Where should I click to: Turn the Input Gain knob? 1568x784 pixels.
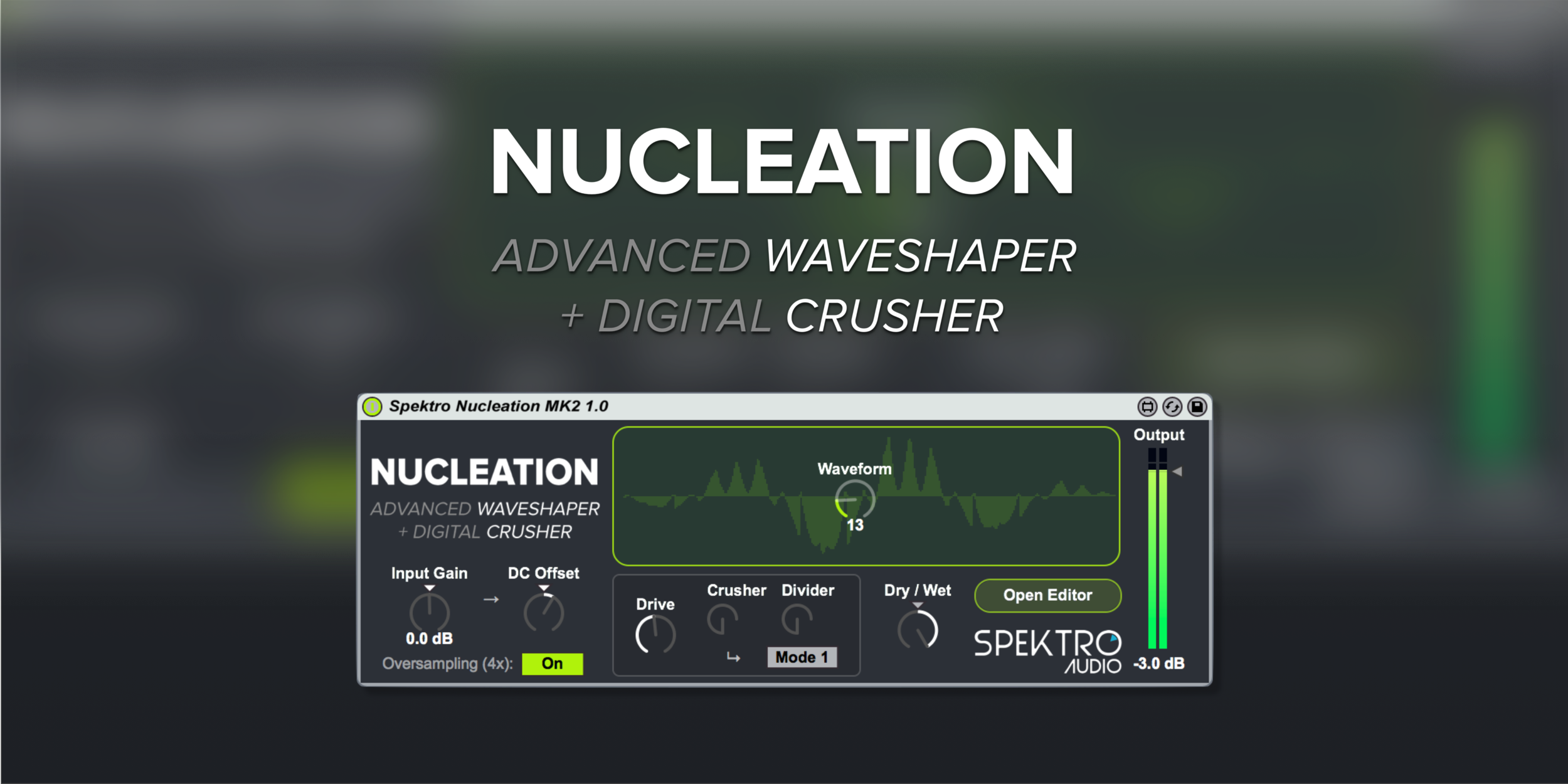pyautogui.click(x=430, y=613)
